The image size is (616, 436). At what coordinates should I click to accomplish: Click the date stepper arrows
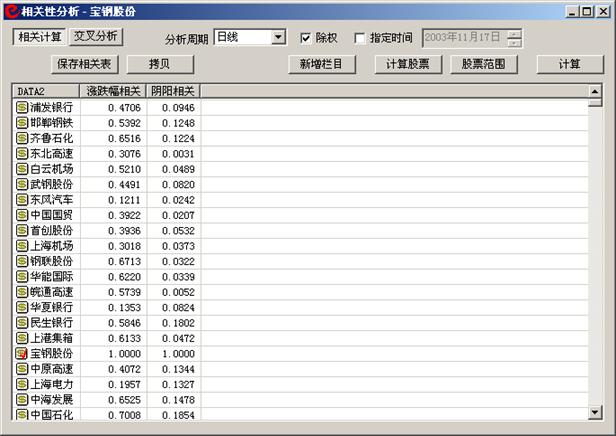click(514, 38)
